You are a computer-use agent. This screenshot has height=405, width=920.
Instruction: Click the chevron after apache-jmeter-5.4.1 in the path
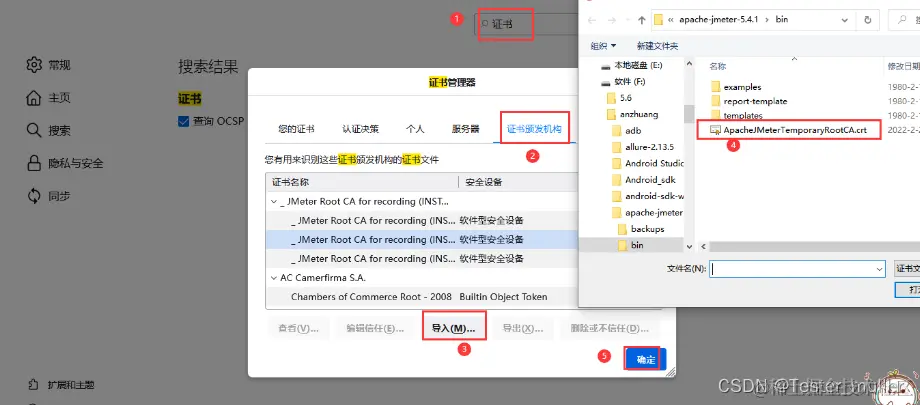[768, 19]
